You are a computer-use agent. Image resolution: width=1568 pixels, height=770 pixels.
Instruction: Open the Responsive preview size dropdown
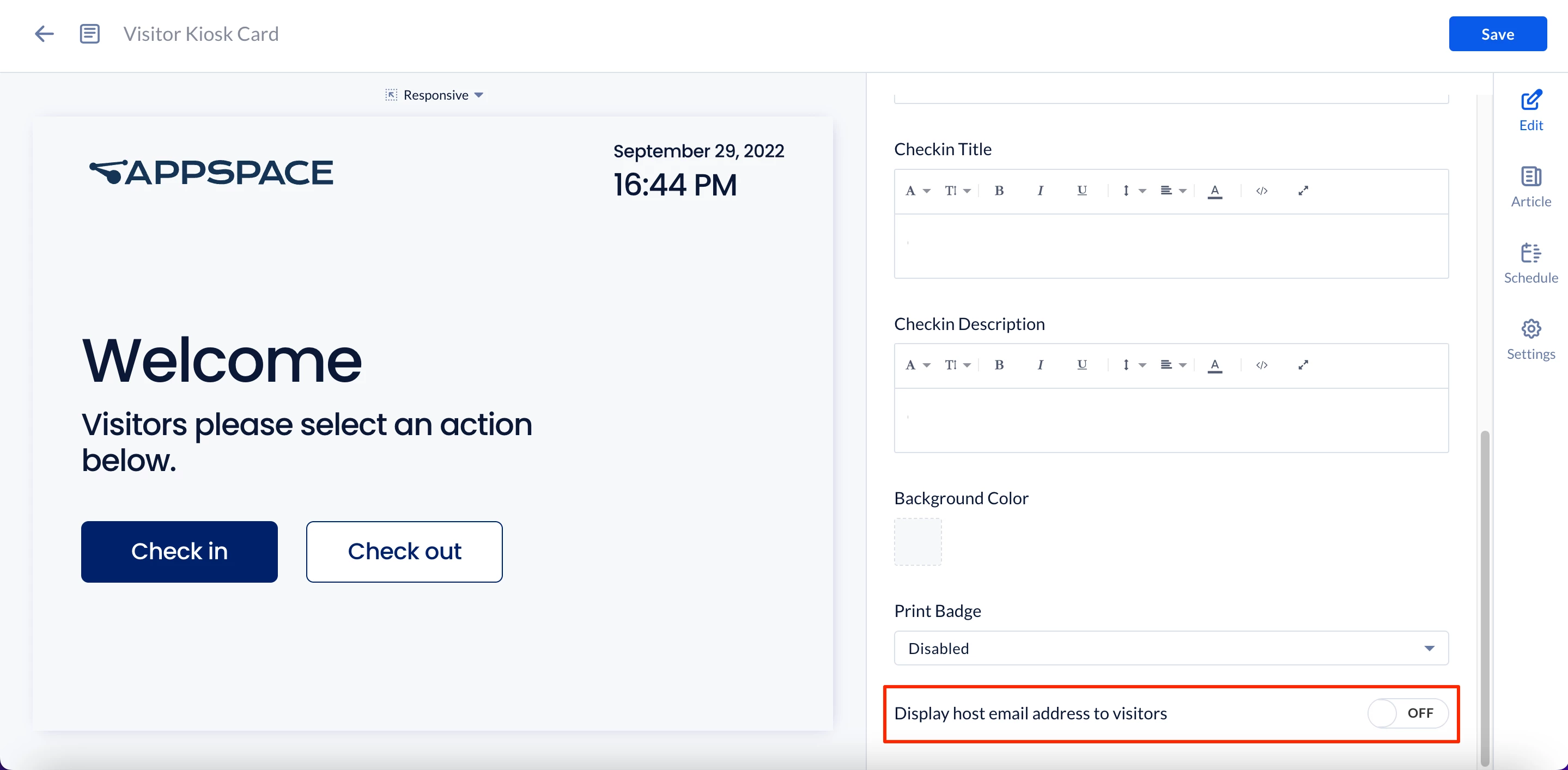click(435, 95)
